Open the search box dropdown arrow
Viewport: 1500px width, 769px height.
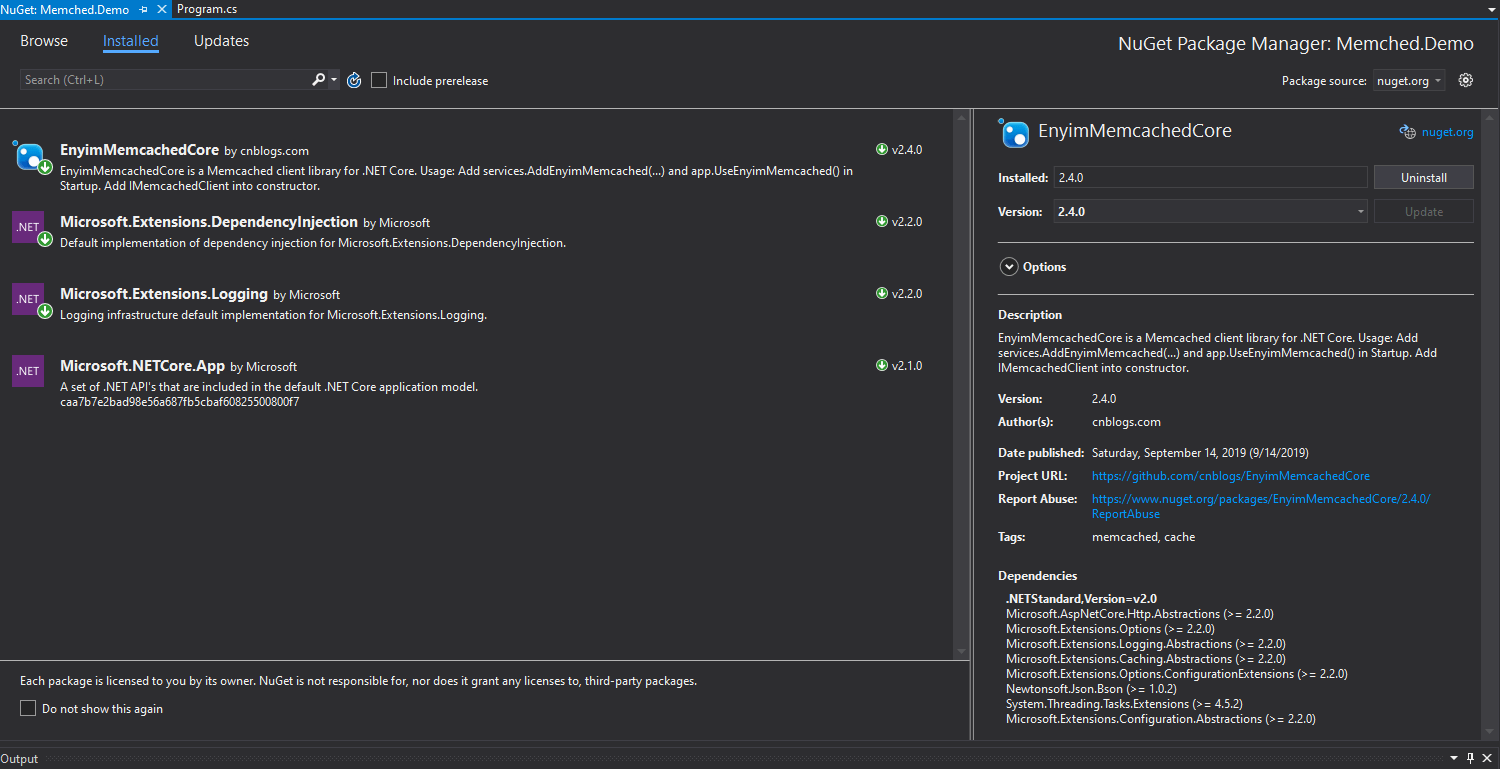click(335, 80)
